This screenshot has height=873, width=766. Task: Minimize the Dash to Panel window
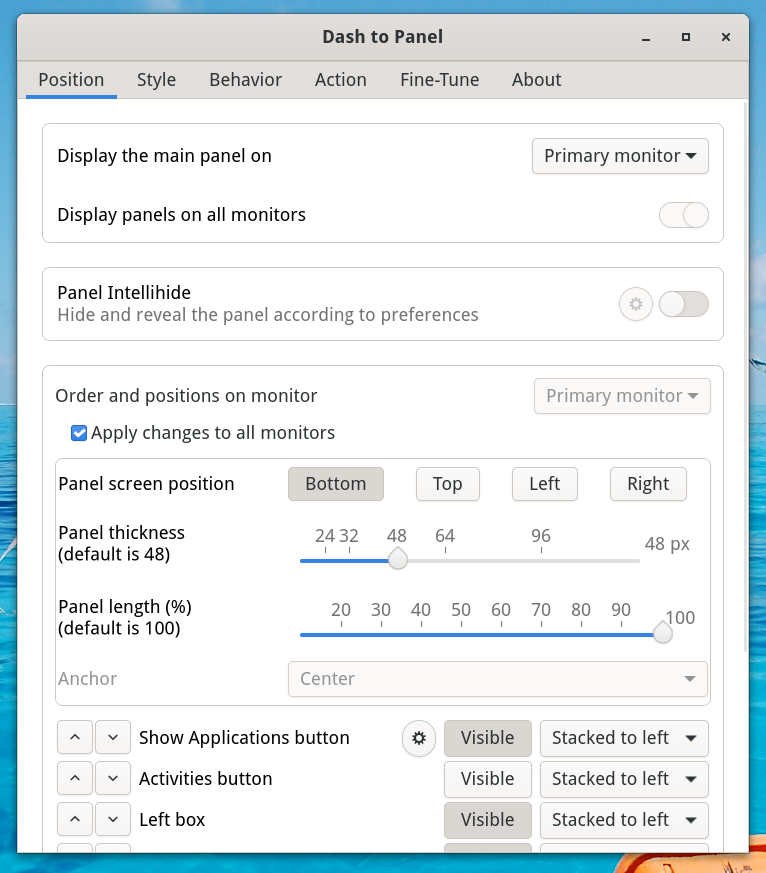(646, 37)
